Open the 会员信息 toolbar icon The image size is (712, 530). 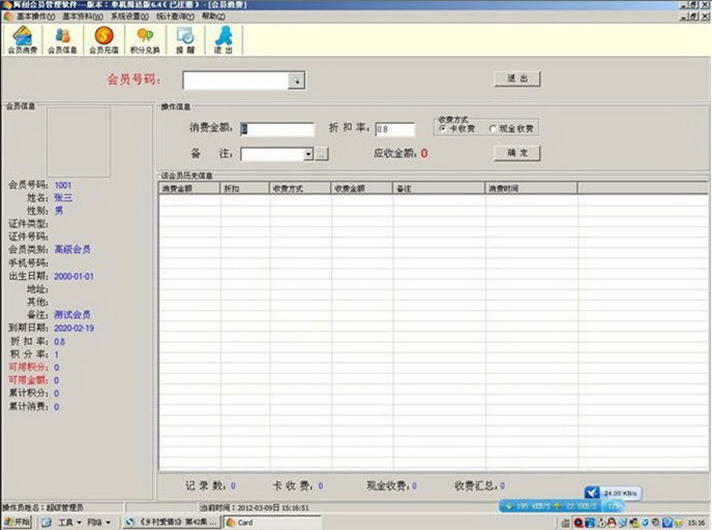[x=63, y=40]
